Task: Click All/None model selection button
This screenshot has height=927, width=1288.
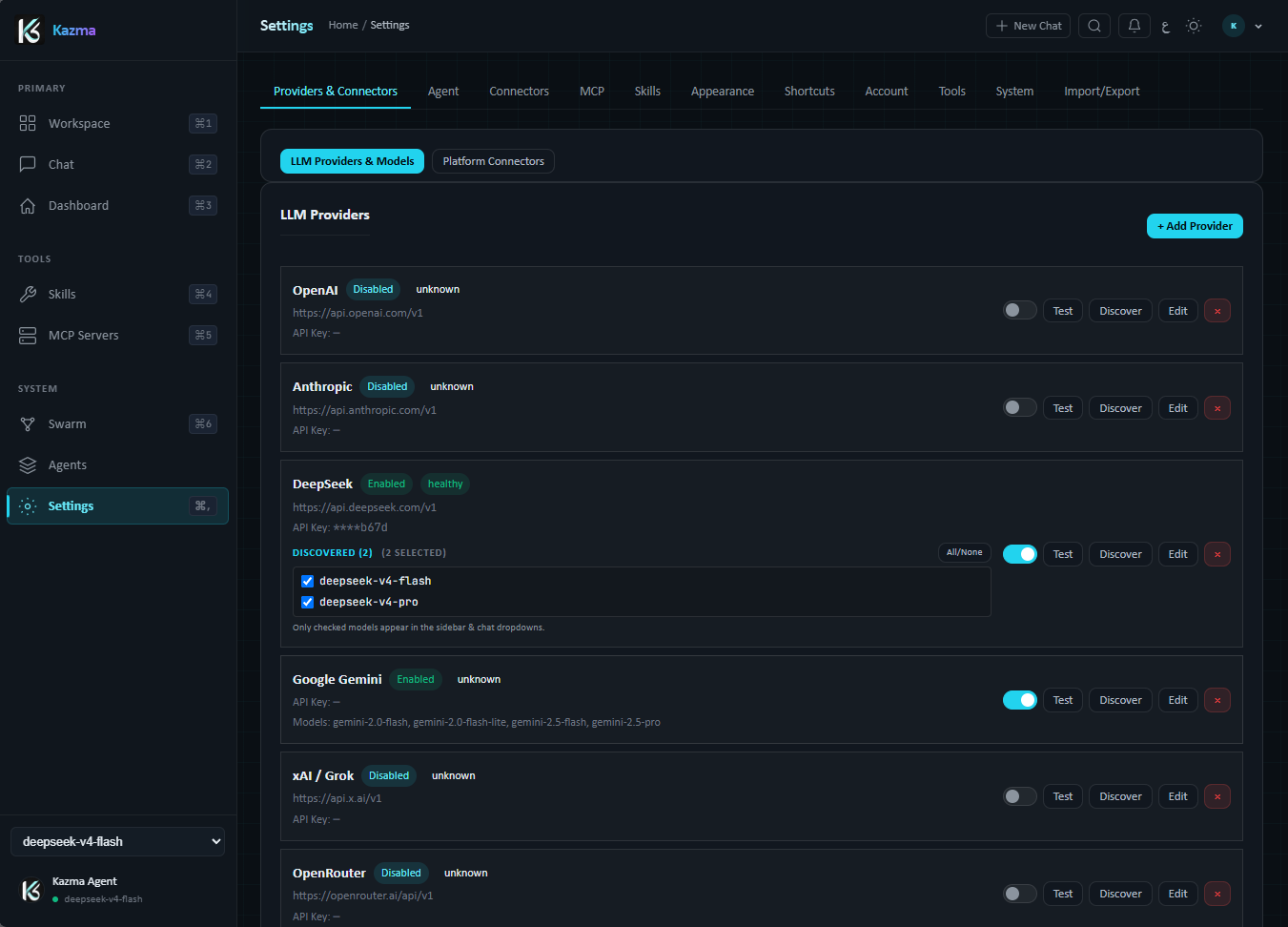Action: (x=964, y=552)
